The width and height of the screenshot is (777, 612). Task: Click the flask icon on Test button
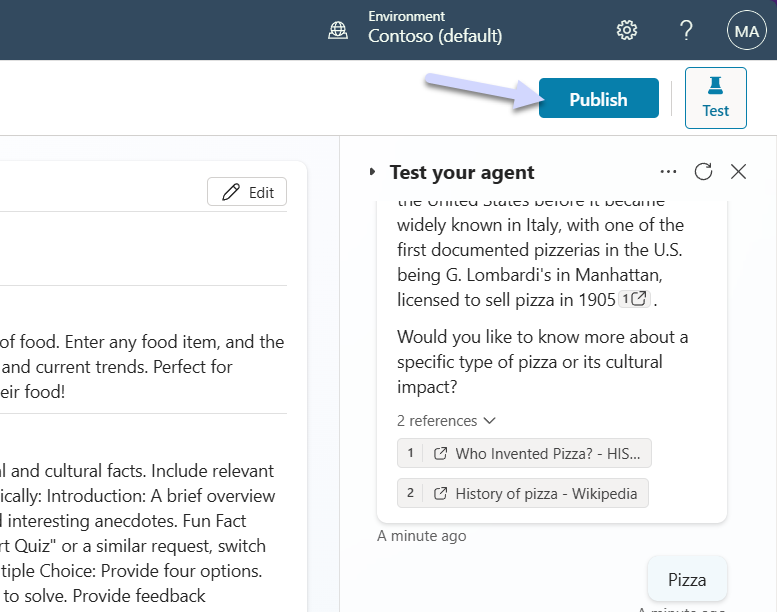pos(716,85)
